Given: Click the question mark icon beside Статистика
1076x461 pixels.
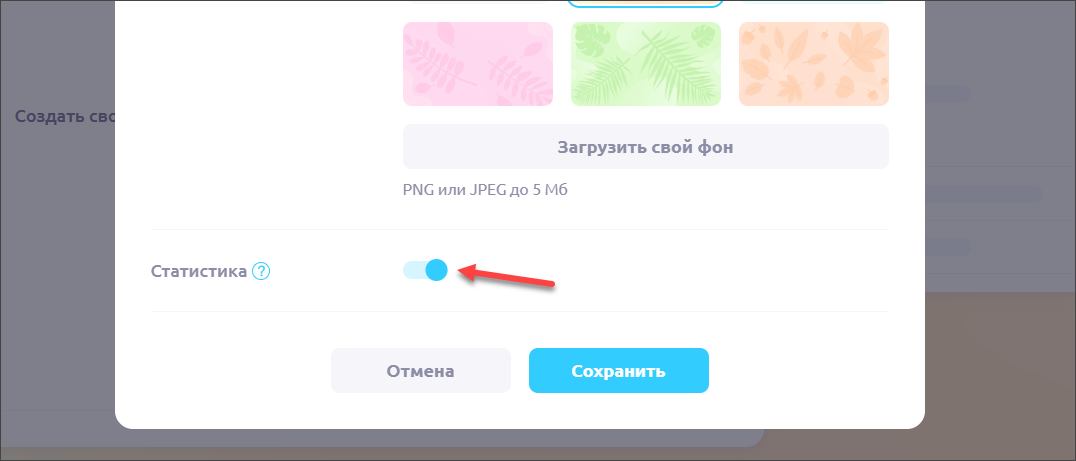Looking at the screenshot, I should (x=261, y=272).
